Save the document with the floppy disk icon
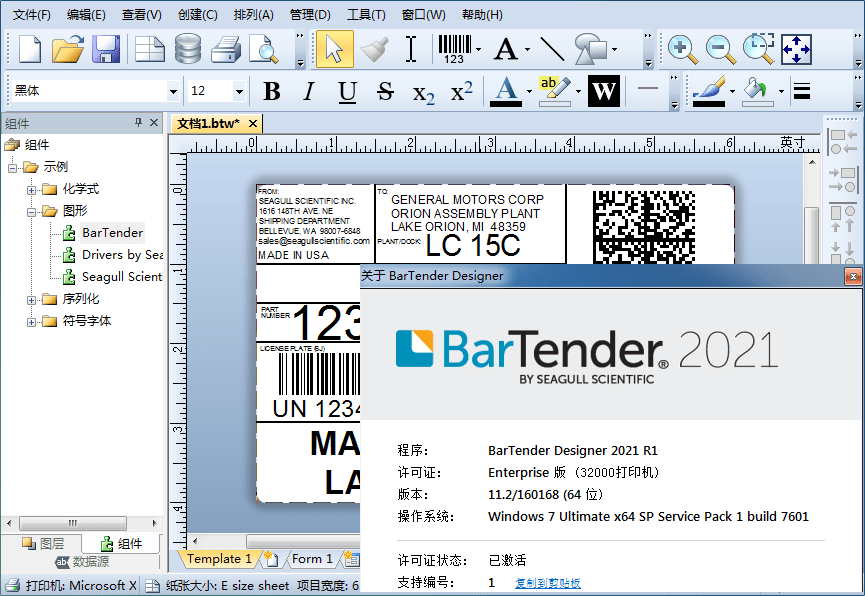The image size is (865, 596). click(x=105, y=49)
